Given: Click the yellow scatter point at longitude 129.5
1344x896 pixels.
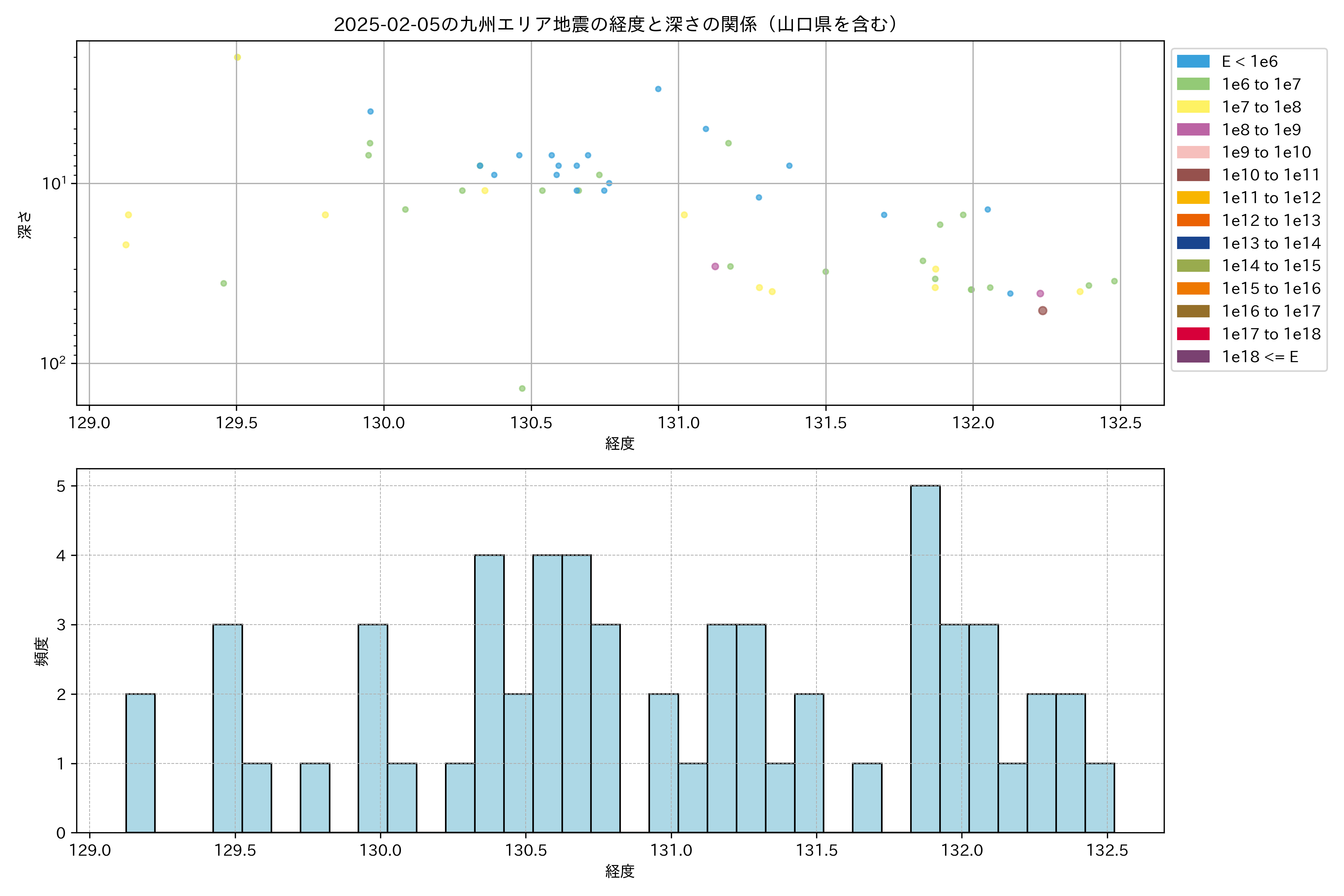Looking at the screenshot, I should [x=237, y=57].
